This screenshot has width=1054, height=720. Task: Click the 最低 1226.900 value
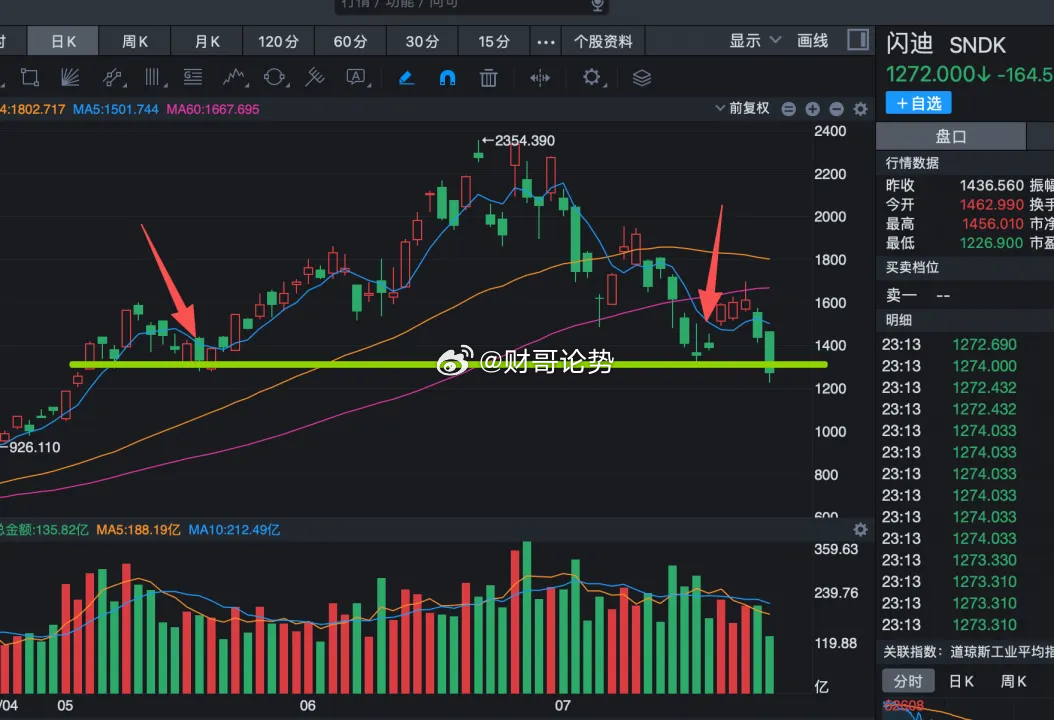991,243
